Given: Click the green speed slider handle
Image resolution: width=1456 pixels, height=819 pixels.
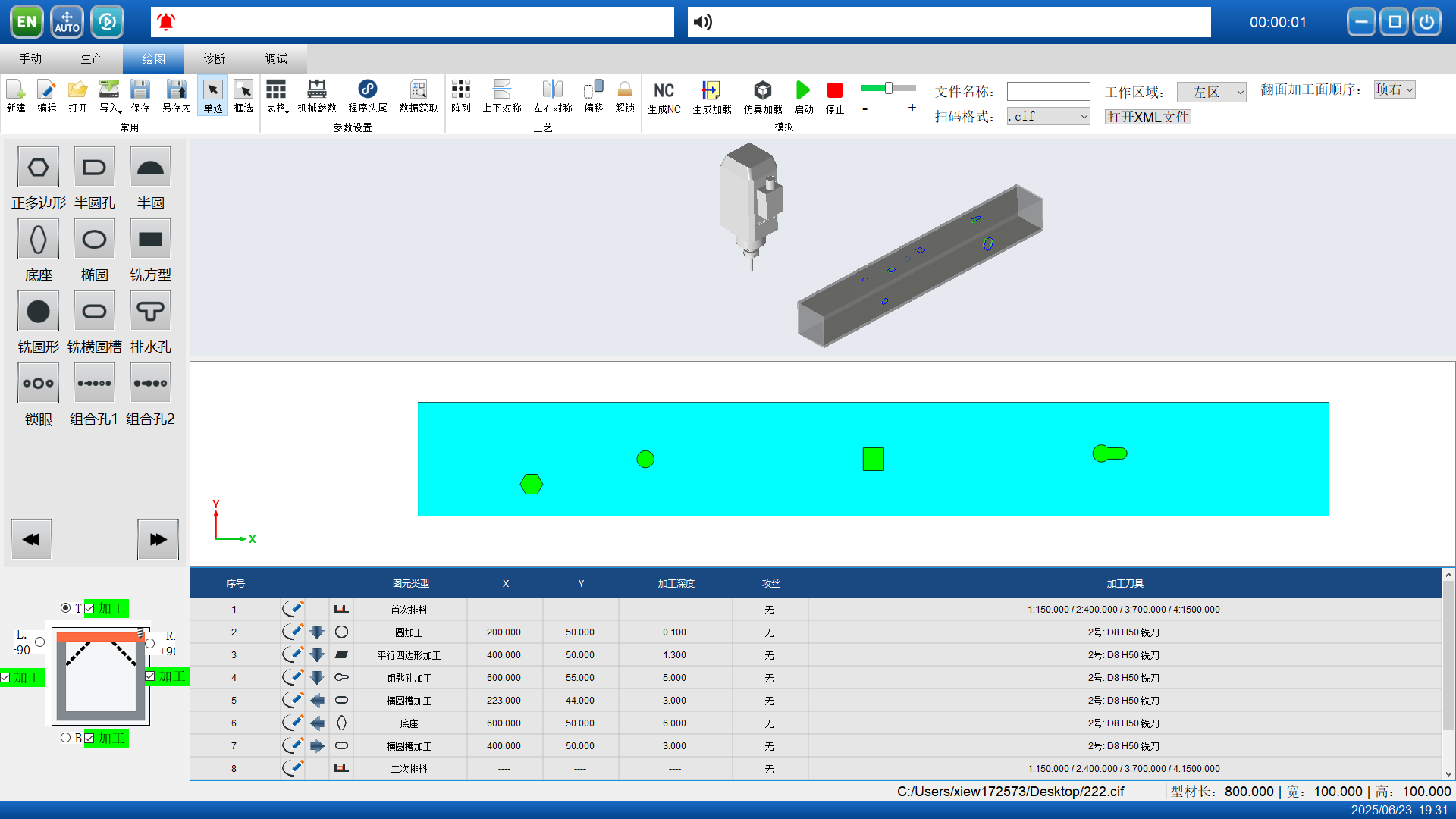Looking at the screenshot, I should point(889,88).
